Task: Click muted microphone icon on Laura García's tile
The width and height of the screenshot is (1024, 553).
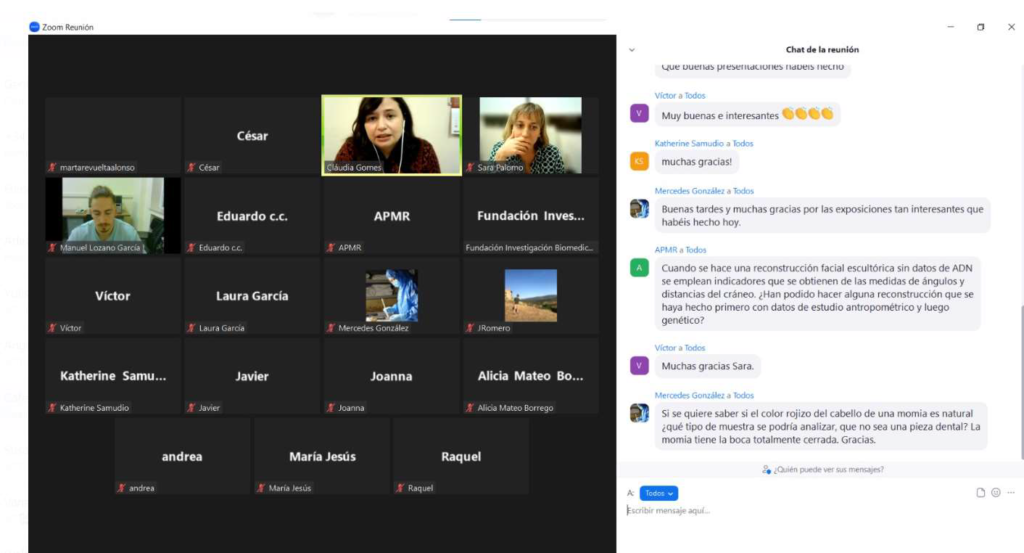Action: pyautogui.click(x=191, y=328)
